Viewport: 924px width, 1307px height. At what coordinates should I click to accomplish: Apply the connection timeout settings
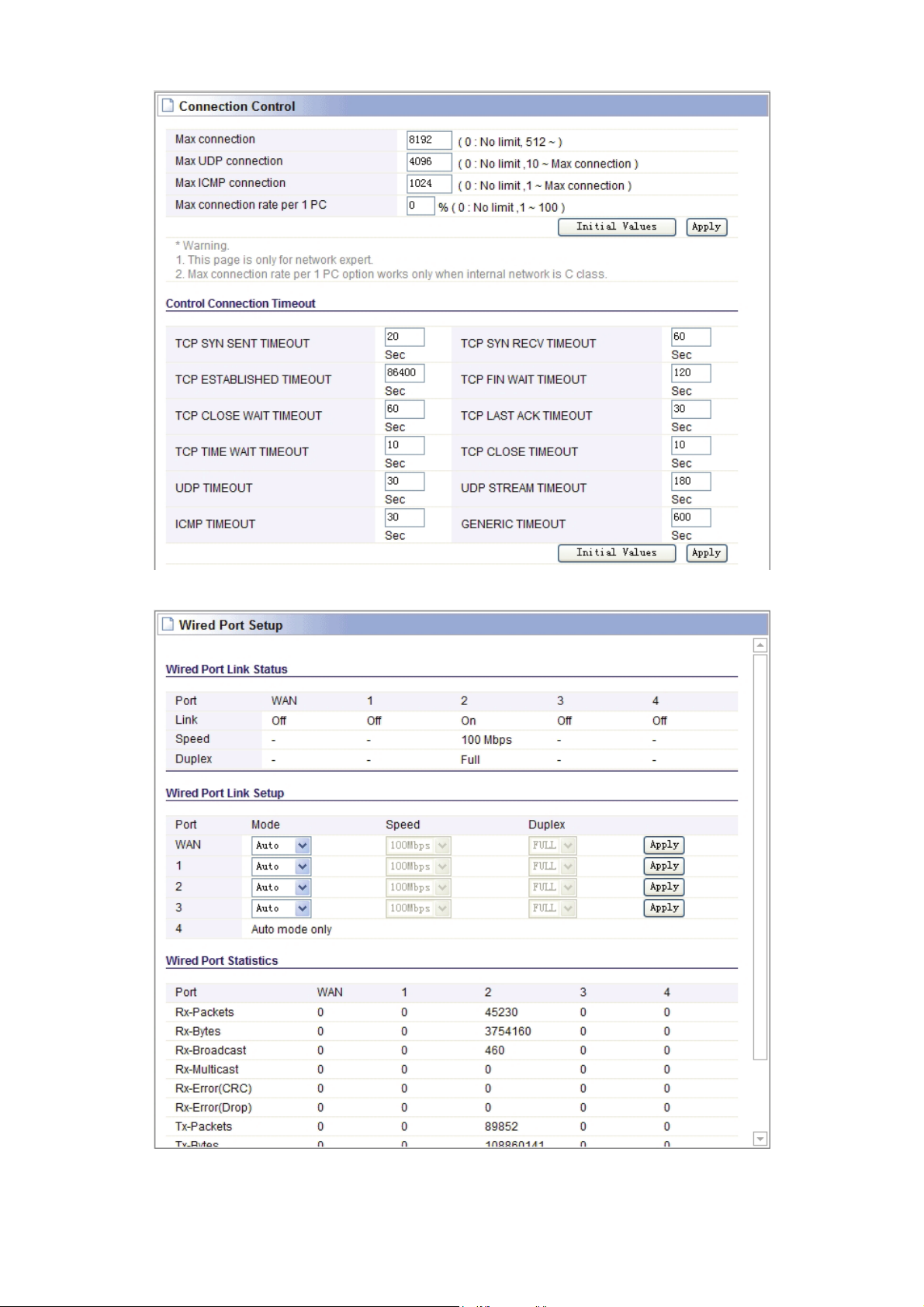coord(707,553)
